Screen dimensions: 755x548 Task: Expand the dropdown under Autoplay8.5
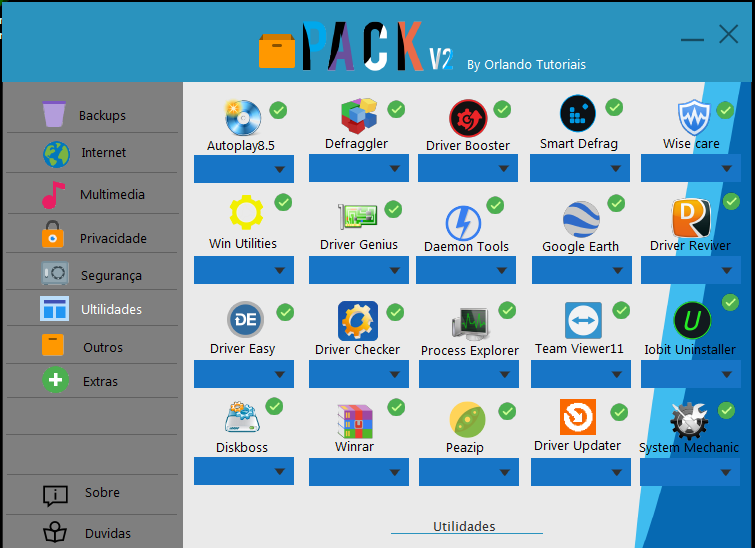244,169
